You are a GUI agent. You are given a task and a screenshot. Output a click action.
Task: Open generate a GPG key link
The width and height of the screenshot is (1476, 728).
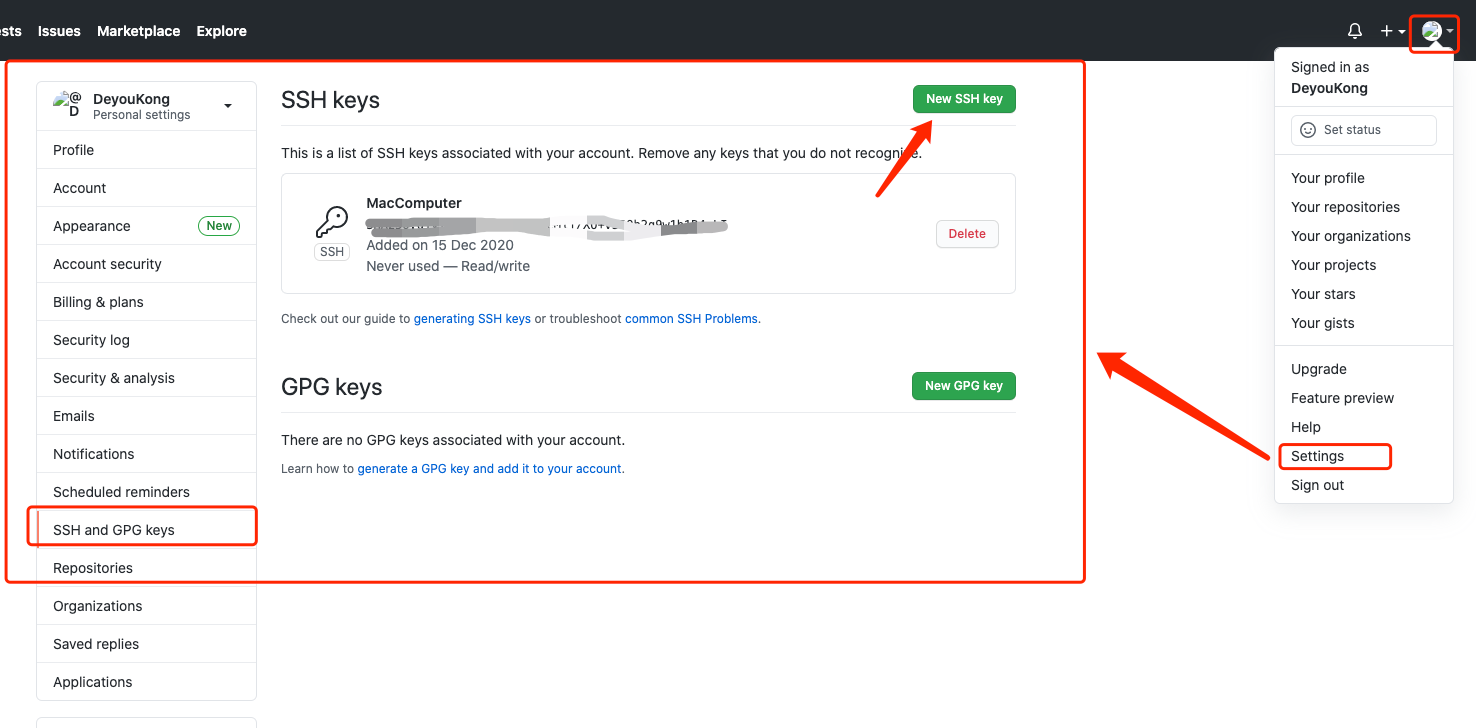point(489,469)
